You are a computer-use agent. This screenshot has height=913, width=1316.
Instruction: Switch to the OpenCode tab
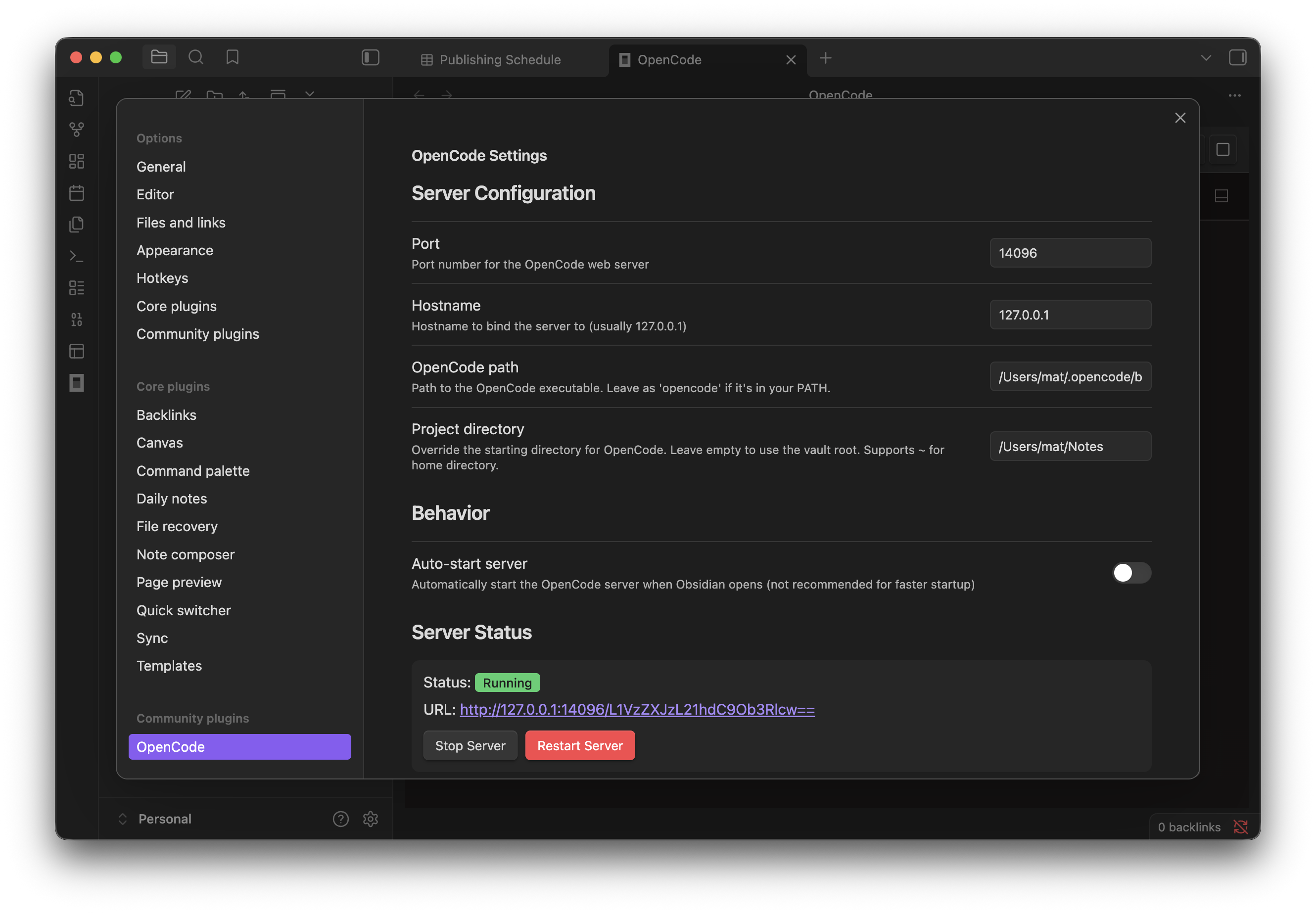pyautogui.click(x=707, y=59)
